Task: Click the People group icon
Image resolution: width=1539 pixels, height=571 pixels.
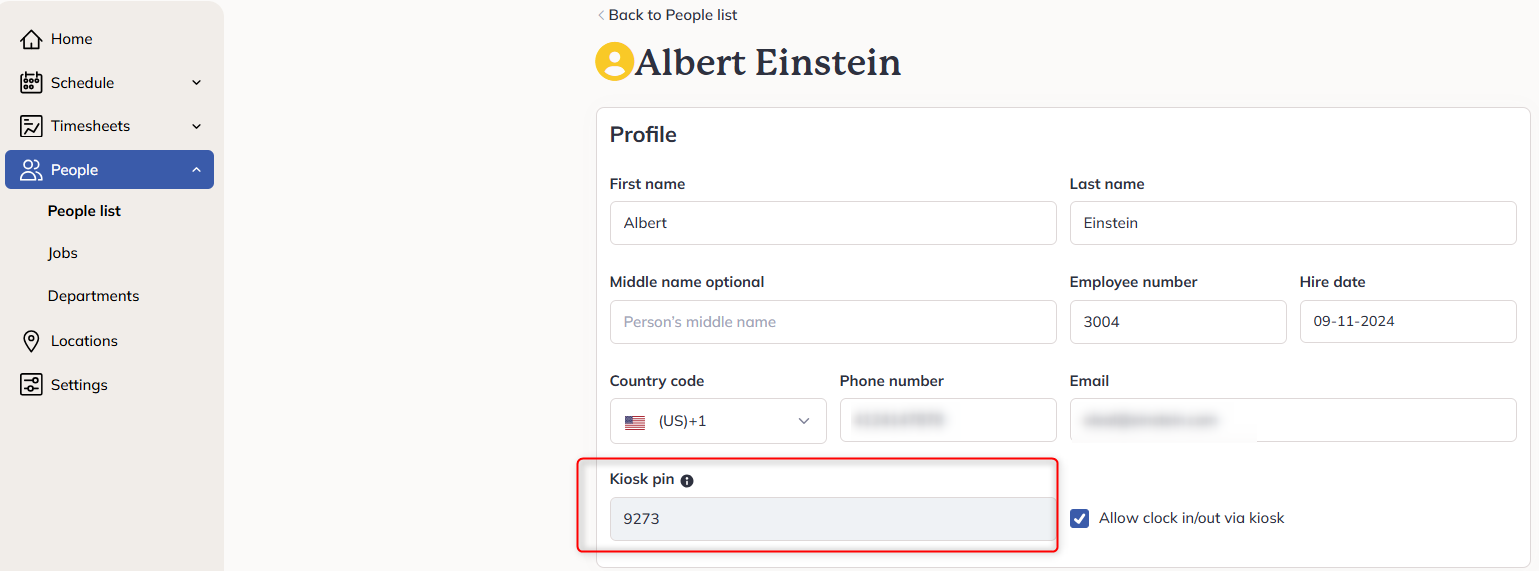Action: [x=32, y=170]
